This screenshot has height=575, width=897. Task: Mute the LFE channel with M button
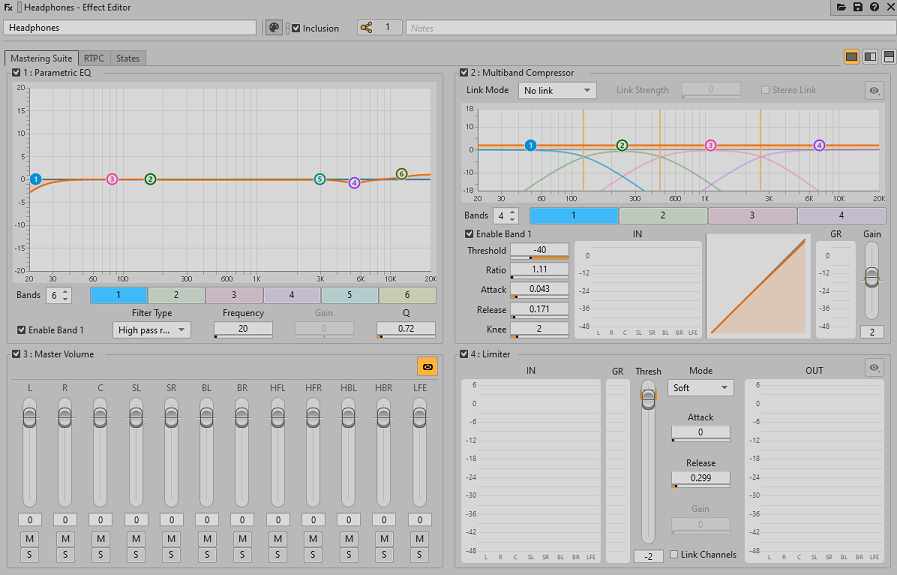[420, 539]
